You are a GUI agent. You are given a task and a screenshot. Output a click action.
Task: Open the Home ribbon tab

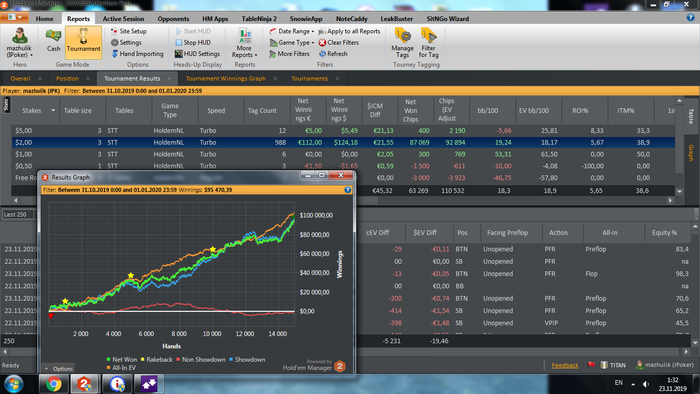44,19
